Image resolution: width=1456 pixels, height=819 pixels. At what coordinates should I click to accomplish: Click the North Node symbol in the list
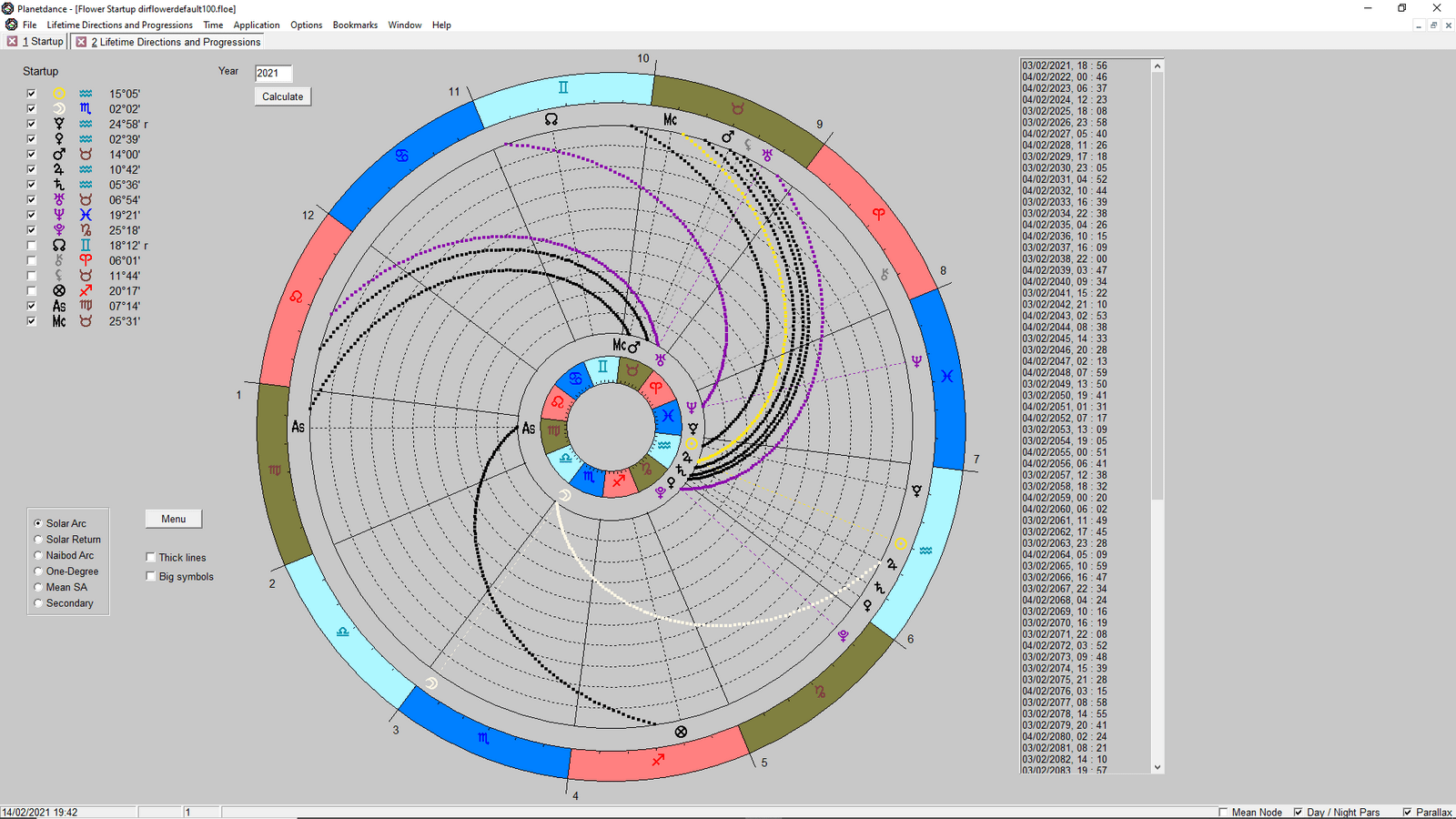pos(58,245)
